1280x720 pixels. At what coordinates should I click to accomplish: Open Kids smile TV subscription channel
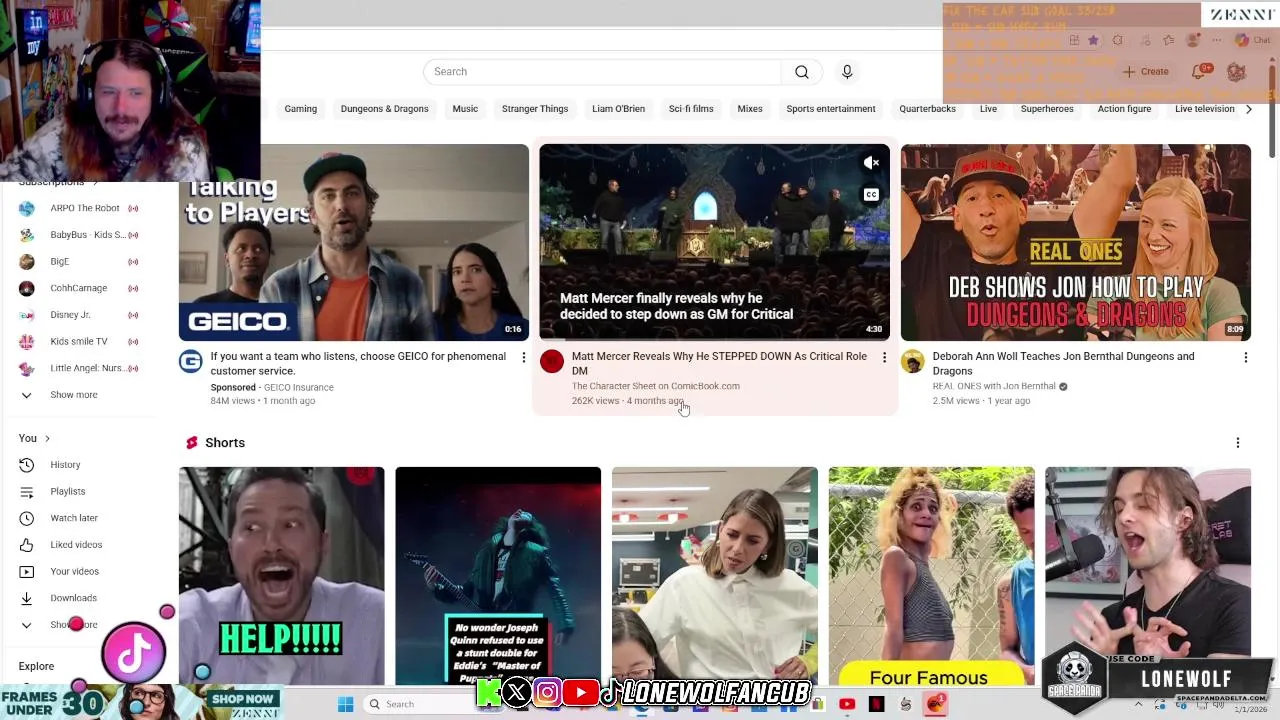pyautogui.click(x=80, y=342)
